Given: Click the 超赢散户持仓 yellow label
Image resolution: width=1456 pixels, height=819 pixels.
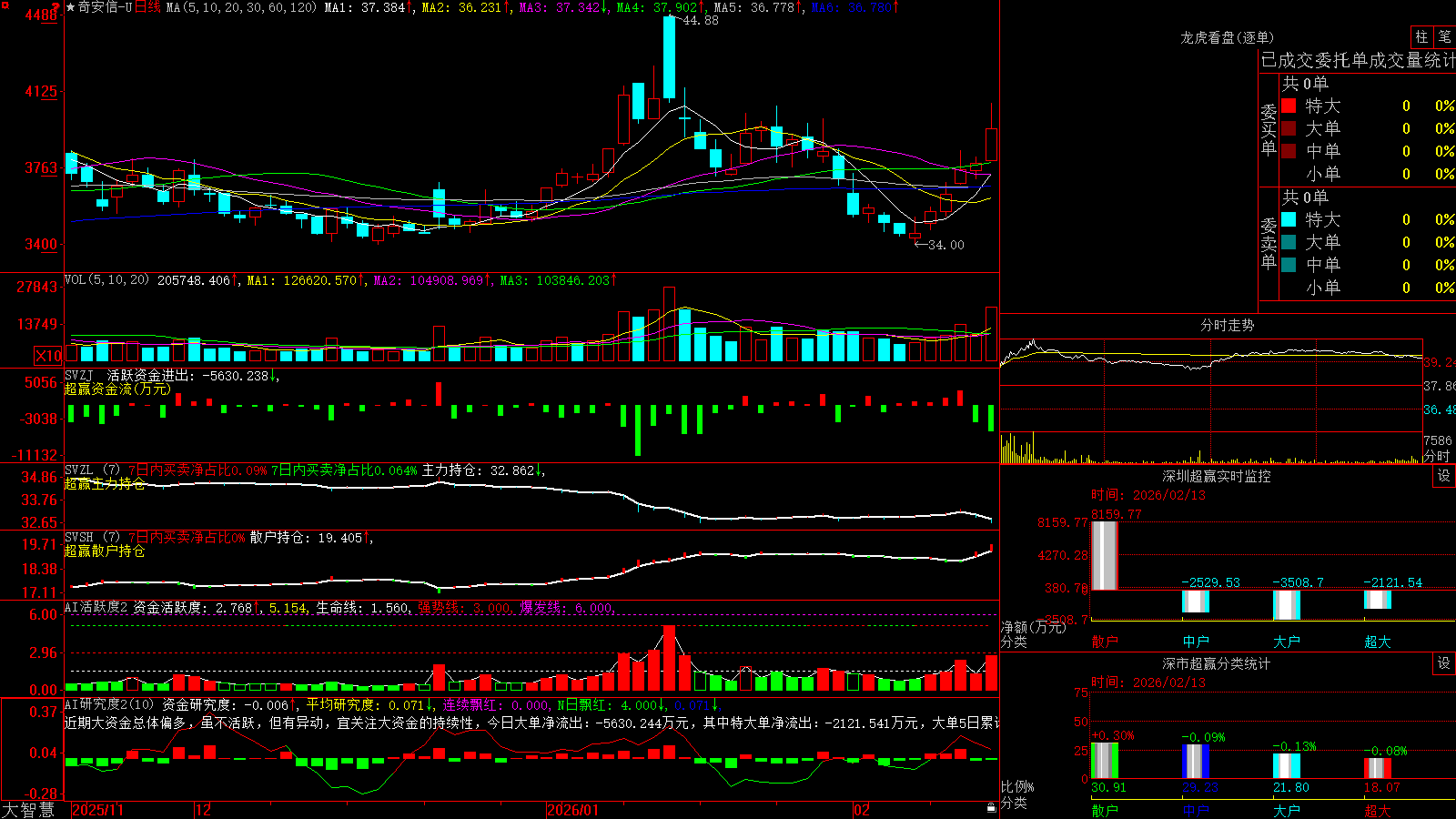Looking at the screenshot, I should pyautogui.click(x=105, y=551).
